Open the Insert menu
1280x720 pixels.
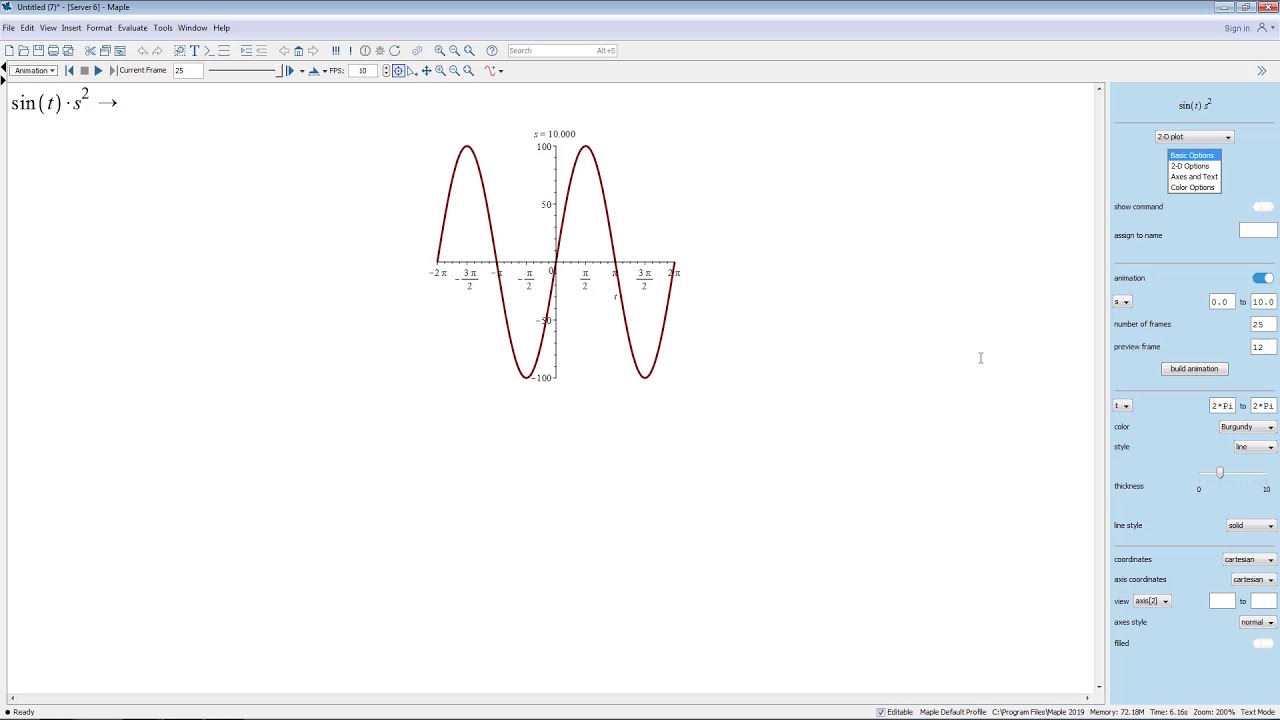(71, 28)
